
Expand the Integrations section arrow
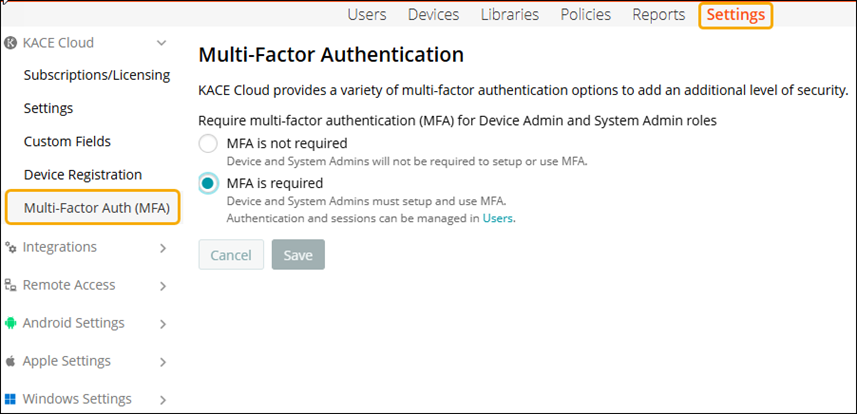tap(163, 248)
